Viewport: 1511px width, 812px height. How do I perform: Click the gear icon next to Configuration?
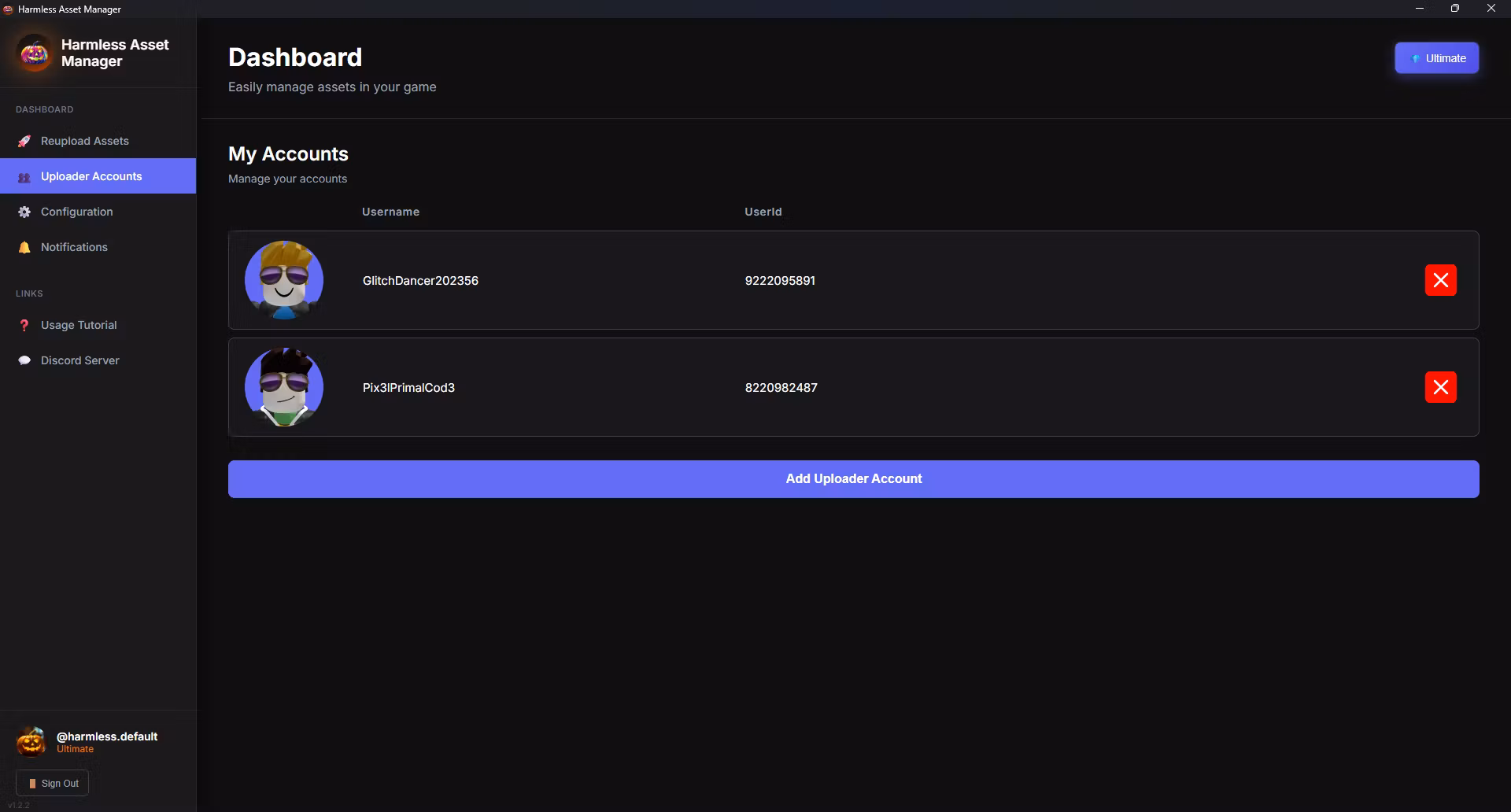coord(24,212)
